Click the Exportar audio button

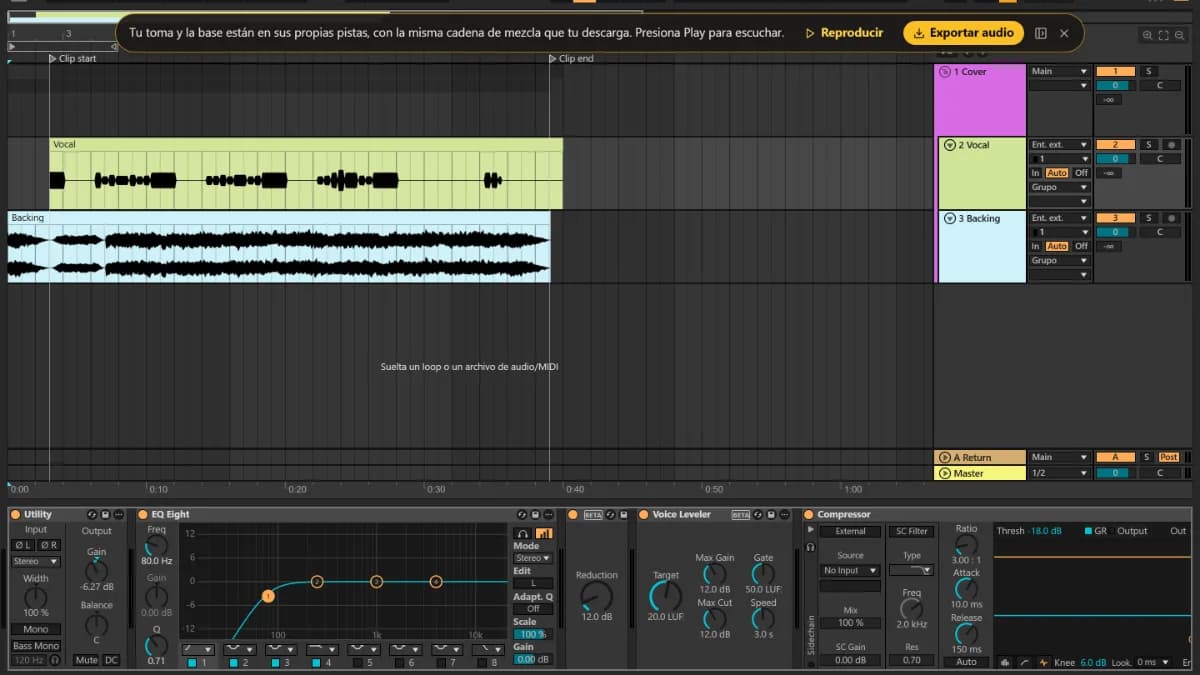point(964,33)
